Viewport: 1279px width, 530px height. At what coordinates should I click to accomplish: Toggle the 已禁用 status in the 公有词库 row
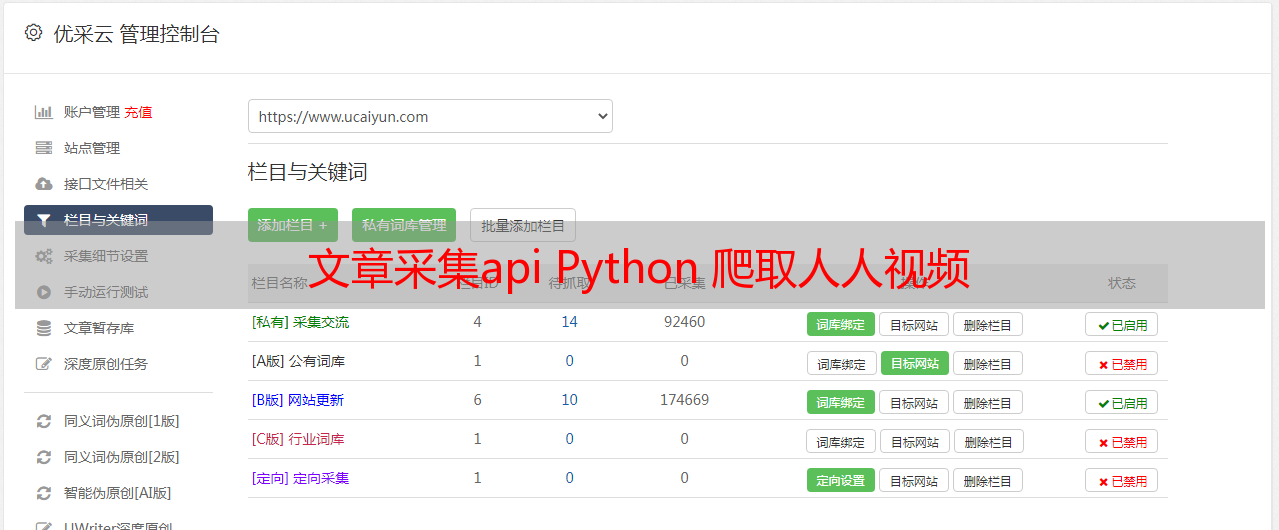1121,363
